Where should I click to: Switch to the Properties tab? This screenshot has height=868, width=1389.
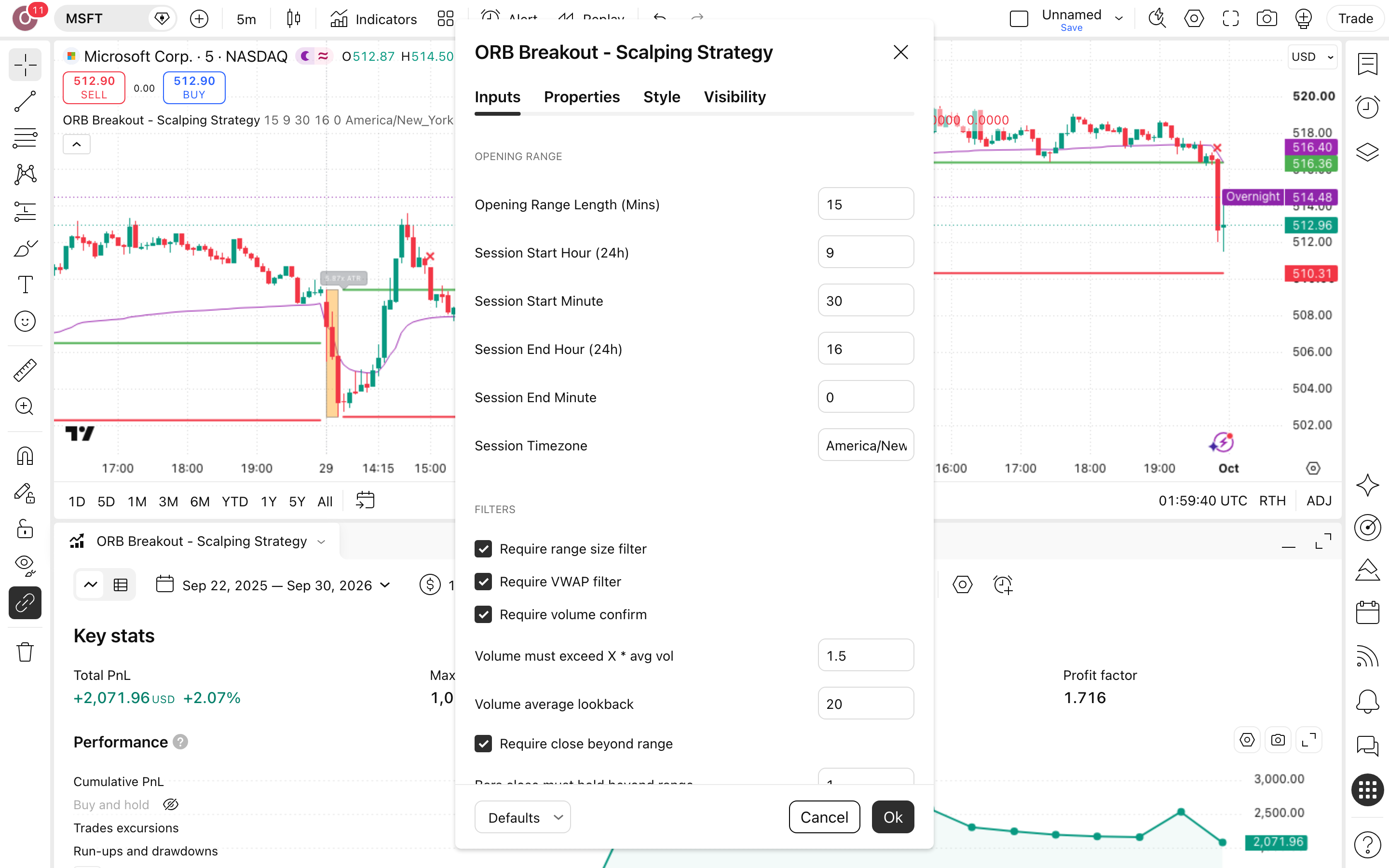pos(582,97)
